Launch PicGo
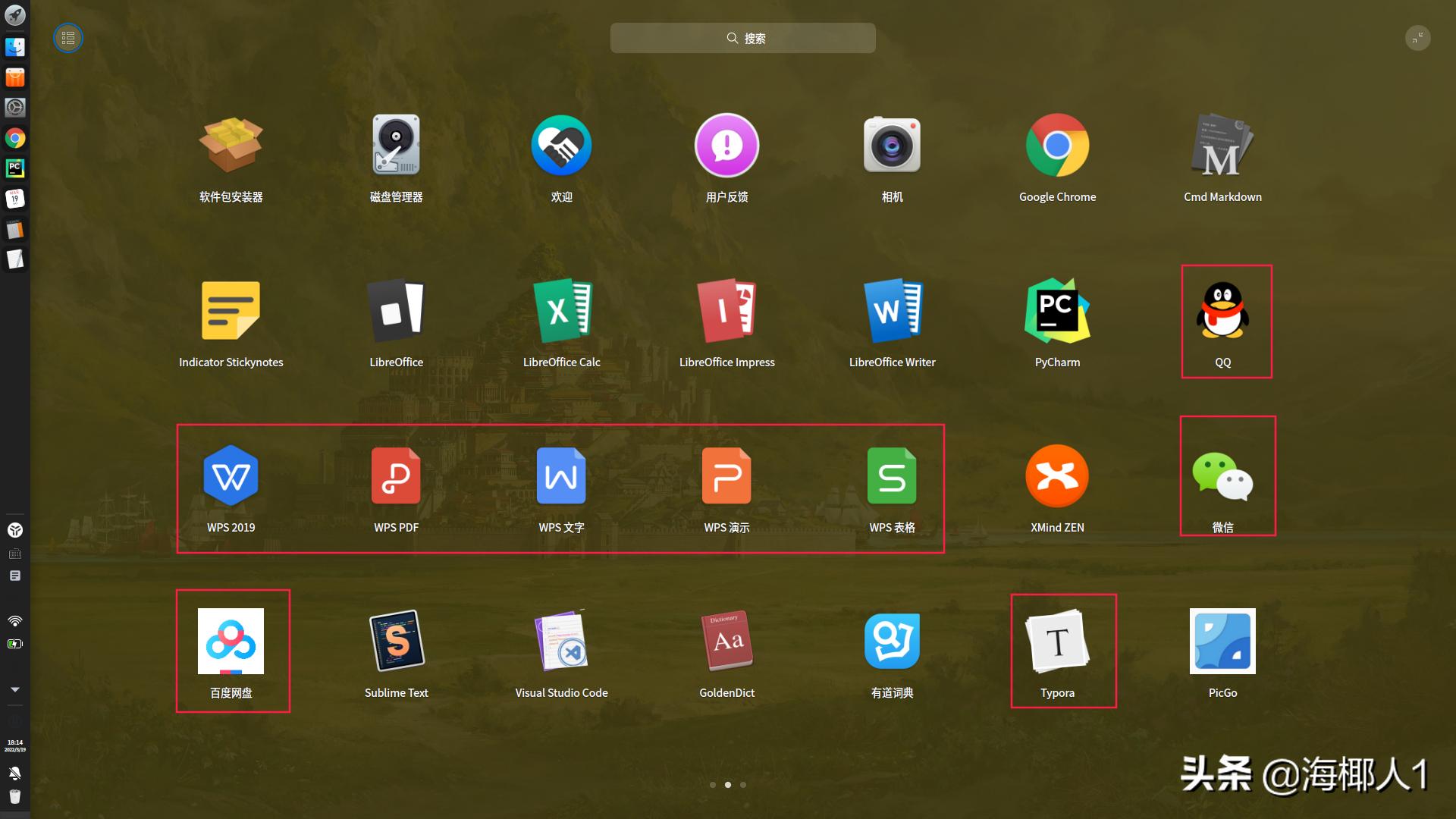This screenshot has height=819, width=1456. click(x=1222, y=641)
